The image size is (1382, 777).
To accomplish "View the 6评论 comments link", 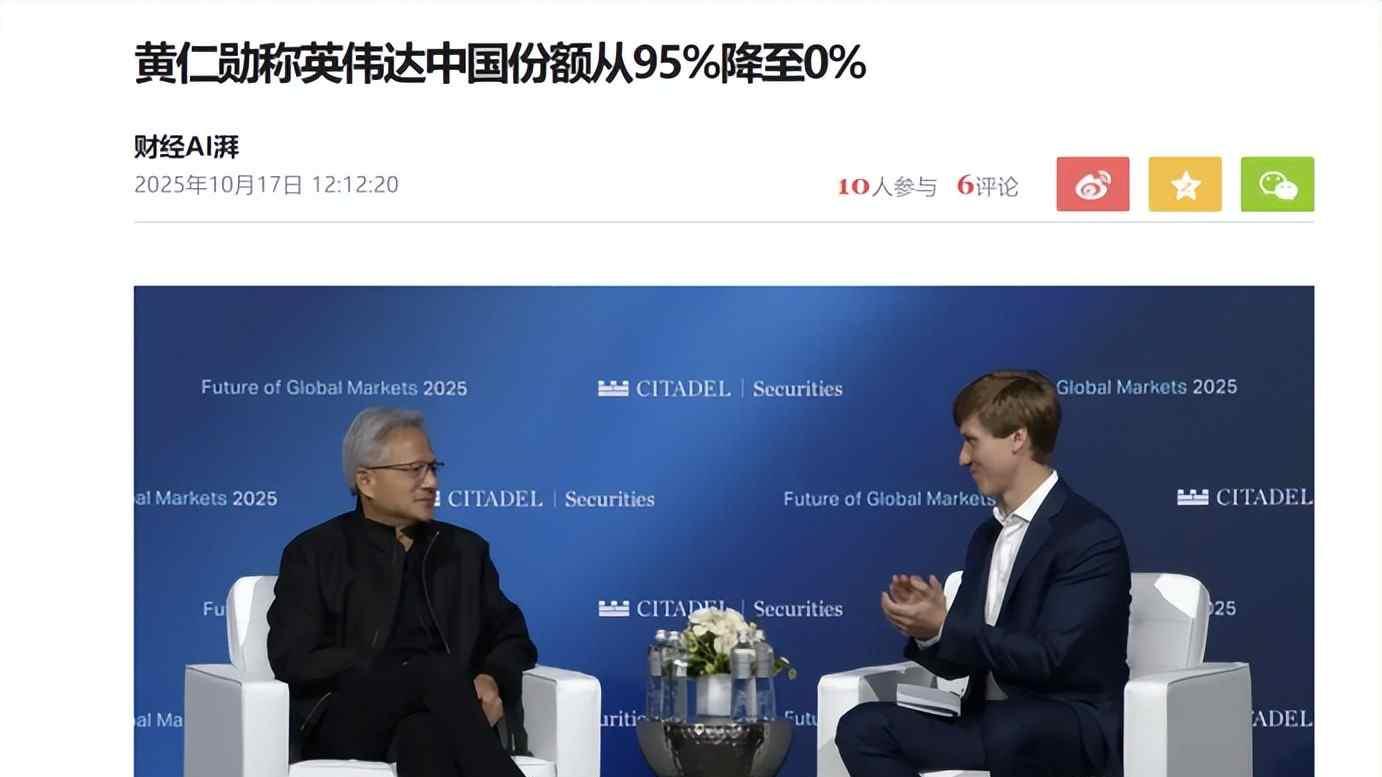I will click(x=987, y=186).
